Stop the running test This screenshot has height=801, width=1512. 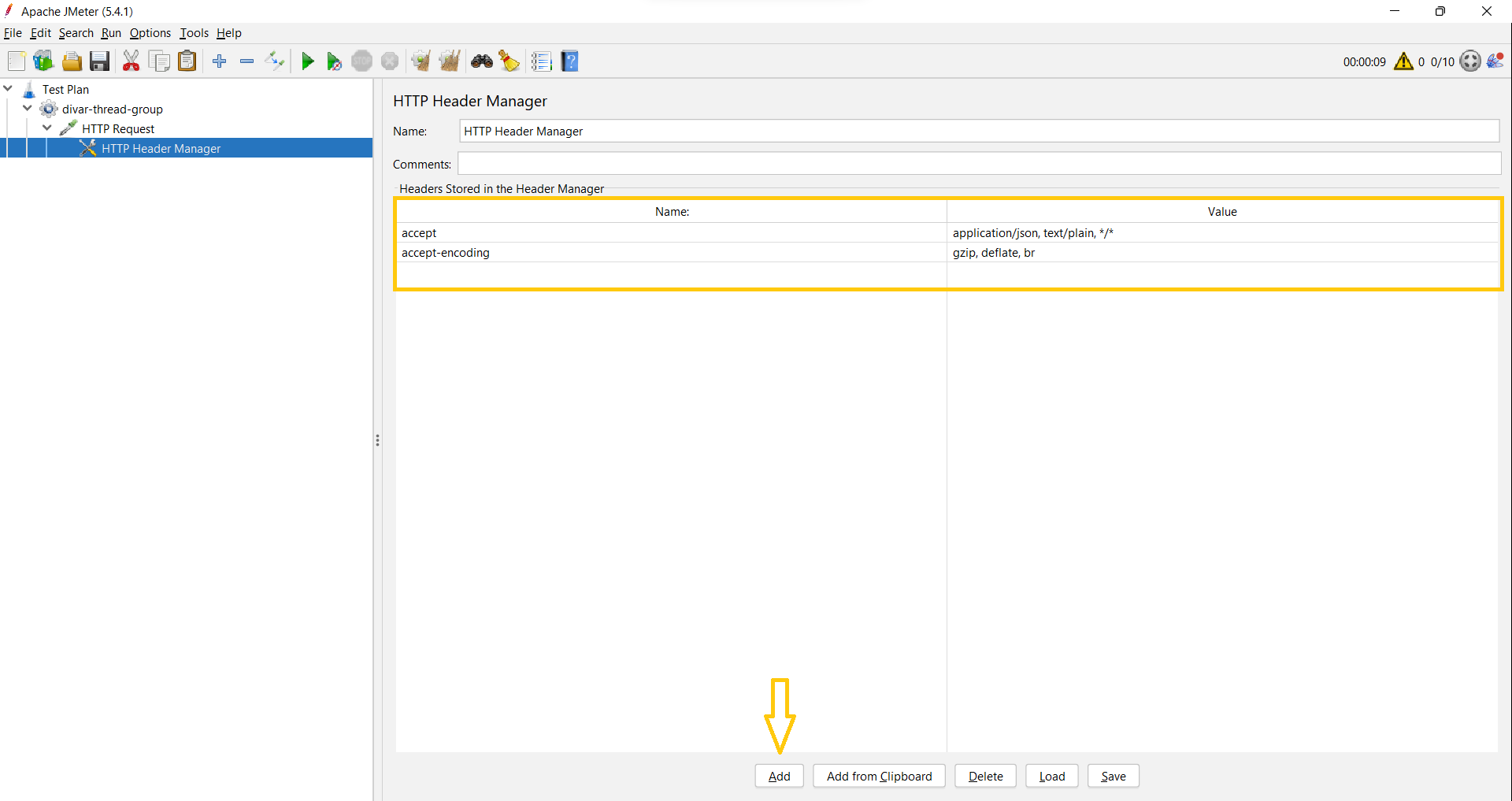coord(362,61)
